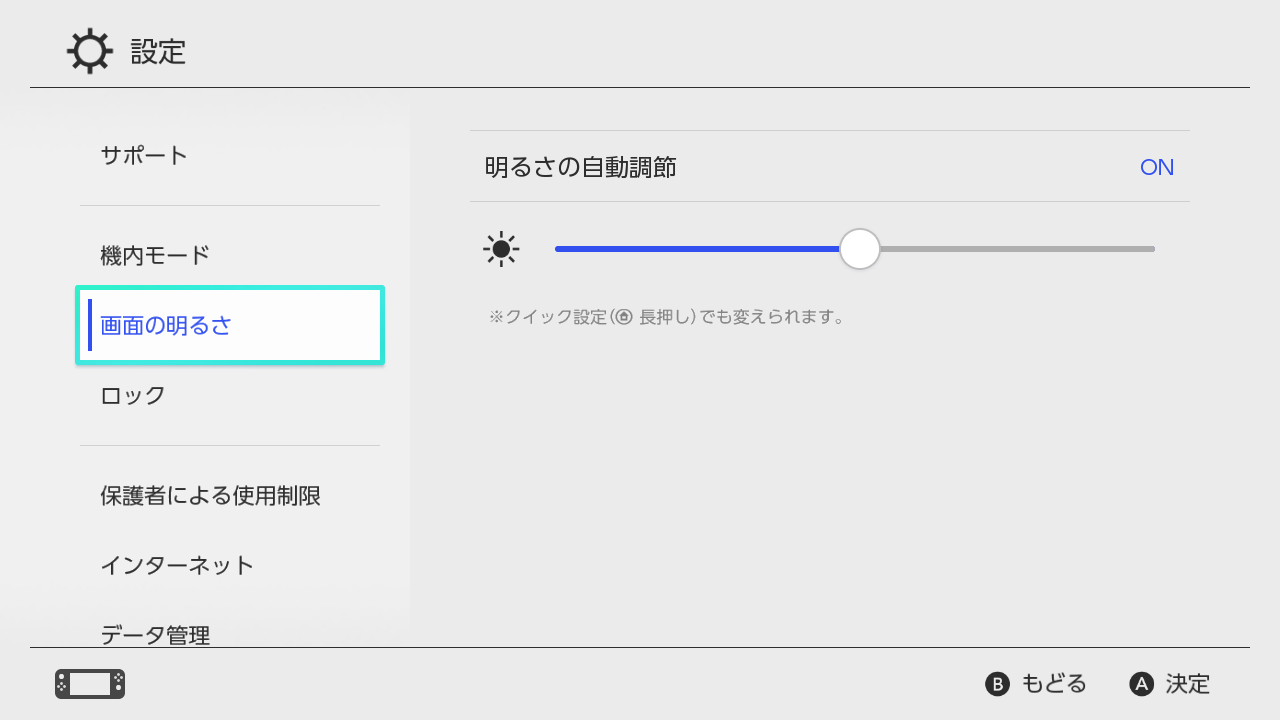
Task: Confirm with 決定
Action: (x=1170, y=684)
